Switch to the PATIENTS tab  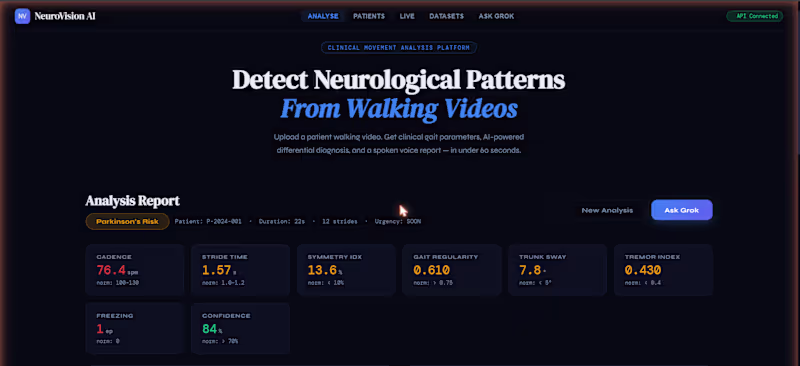pyautogui.click(x=369, y=16)
